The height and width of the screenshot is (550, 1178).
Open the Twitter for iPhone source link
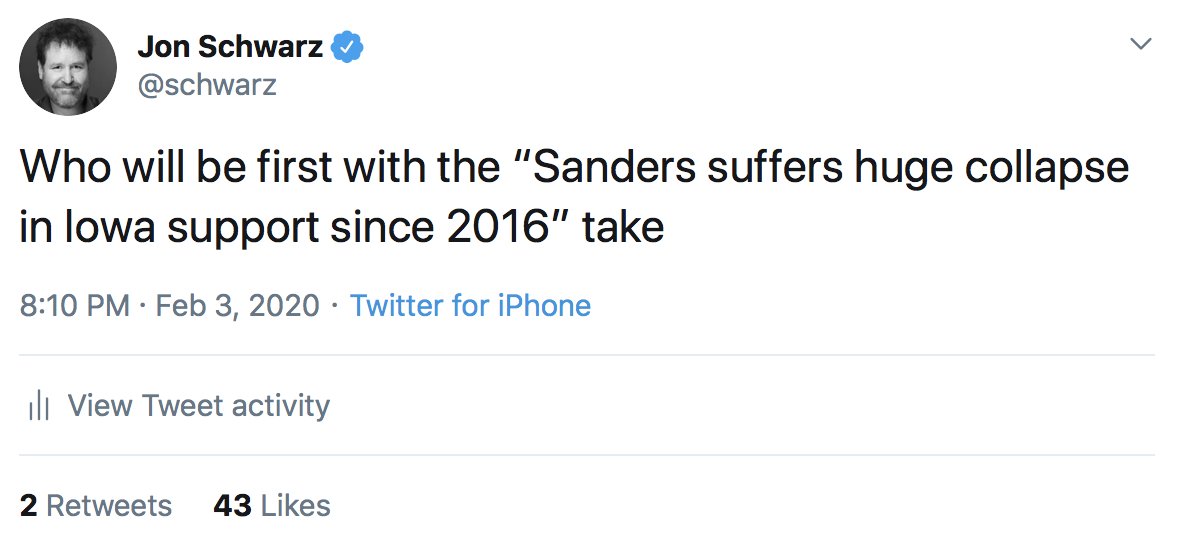(470, 306)
